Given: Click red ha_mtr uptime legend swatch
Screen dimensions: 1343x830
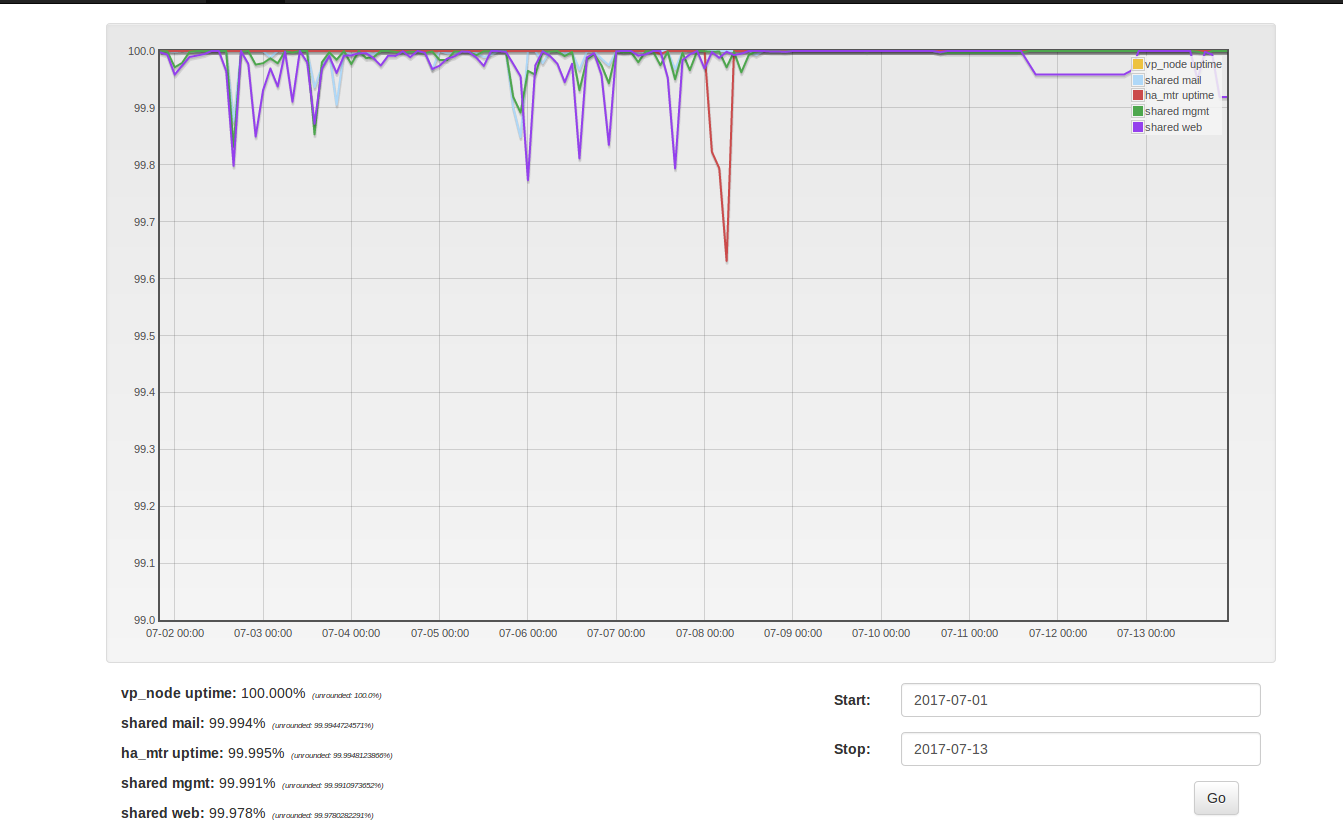Looking at the screenshot, I should coord(1138,96).
